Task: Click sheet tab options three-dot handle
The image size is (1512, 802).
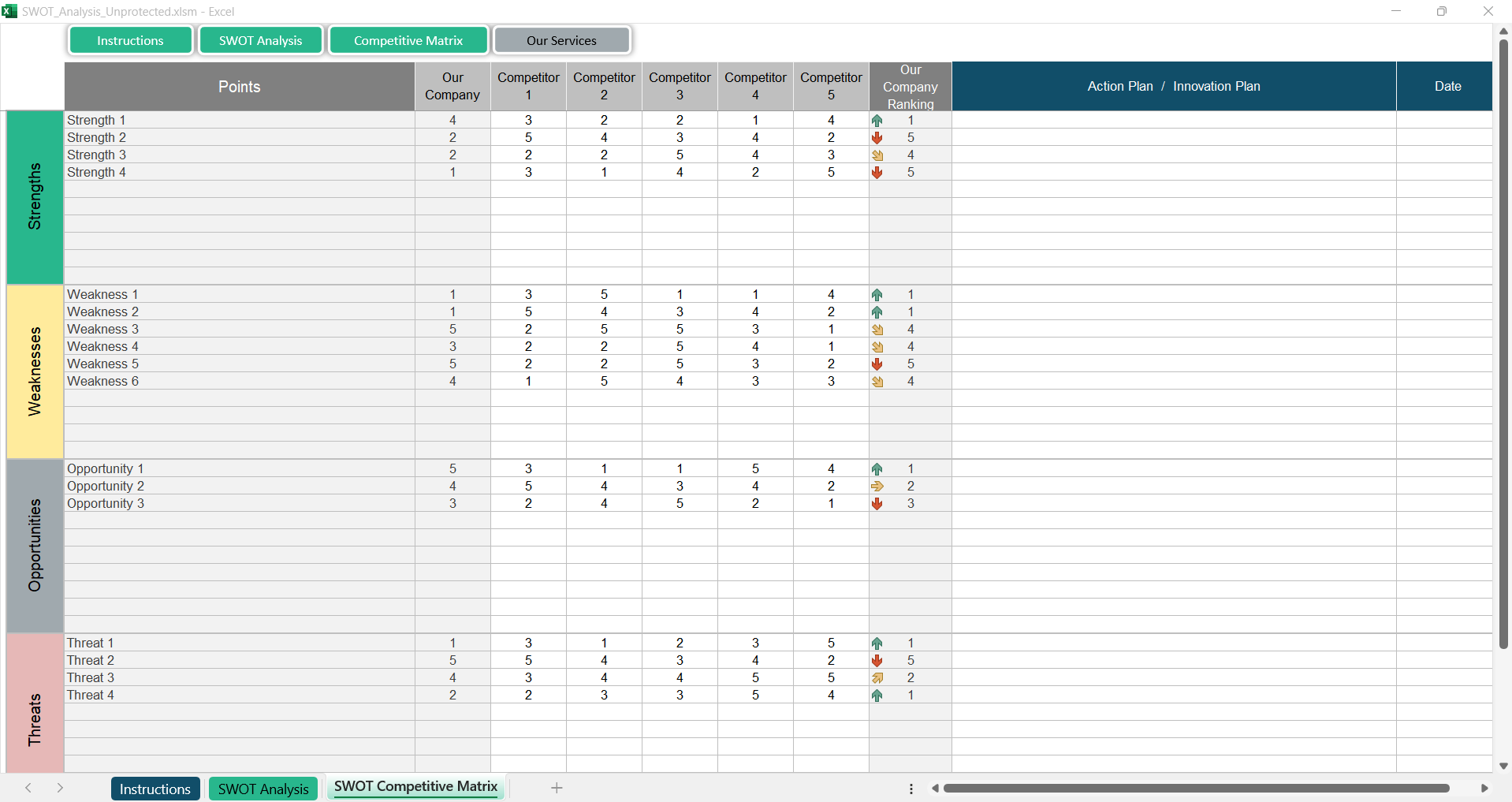Action: click(x=911, y=789)
